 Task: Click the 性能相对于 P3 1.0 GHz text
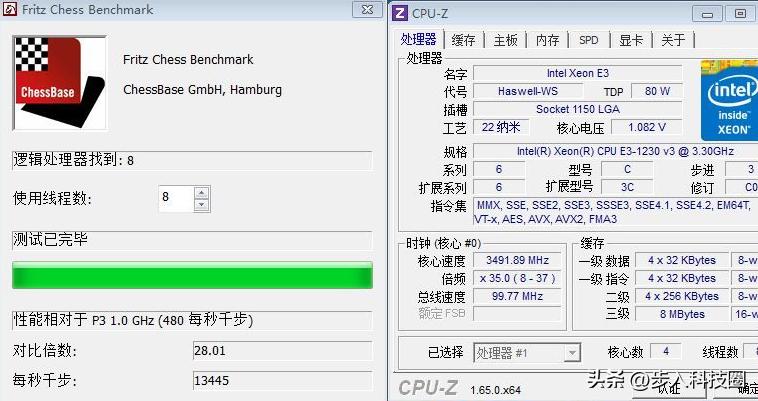tap(133, 320)
